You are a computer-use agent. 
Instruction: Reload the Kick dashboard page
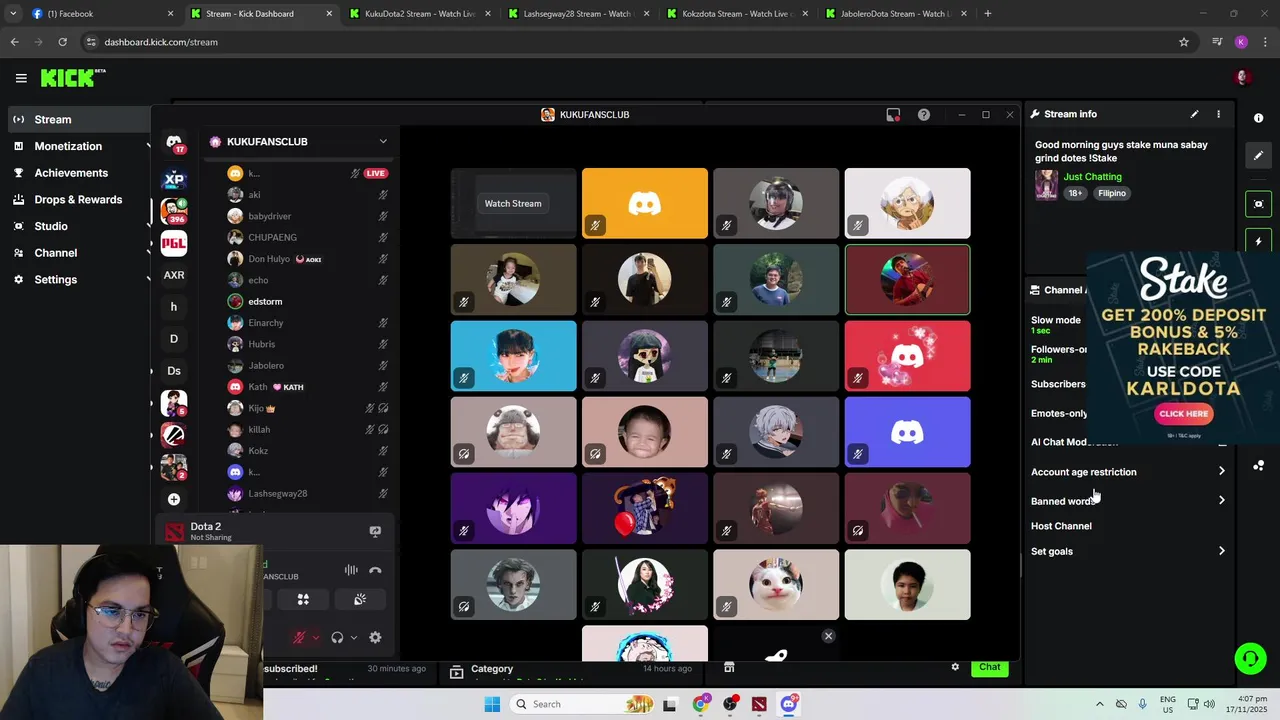tap(62, 42)
